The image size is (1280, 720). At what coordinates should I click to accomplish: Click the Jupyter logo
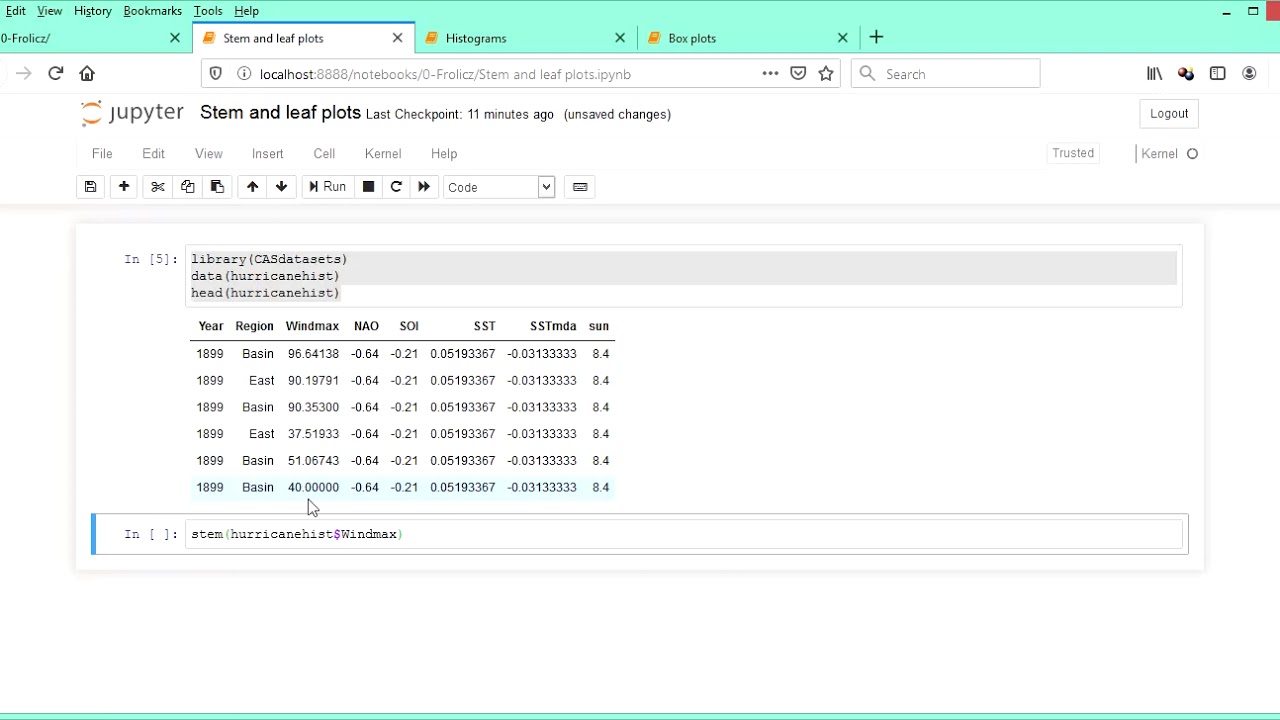[132, 112]
